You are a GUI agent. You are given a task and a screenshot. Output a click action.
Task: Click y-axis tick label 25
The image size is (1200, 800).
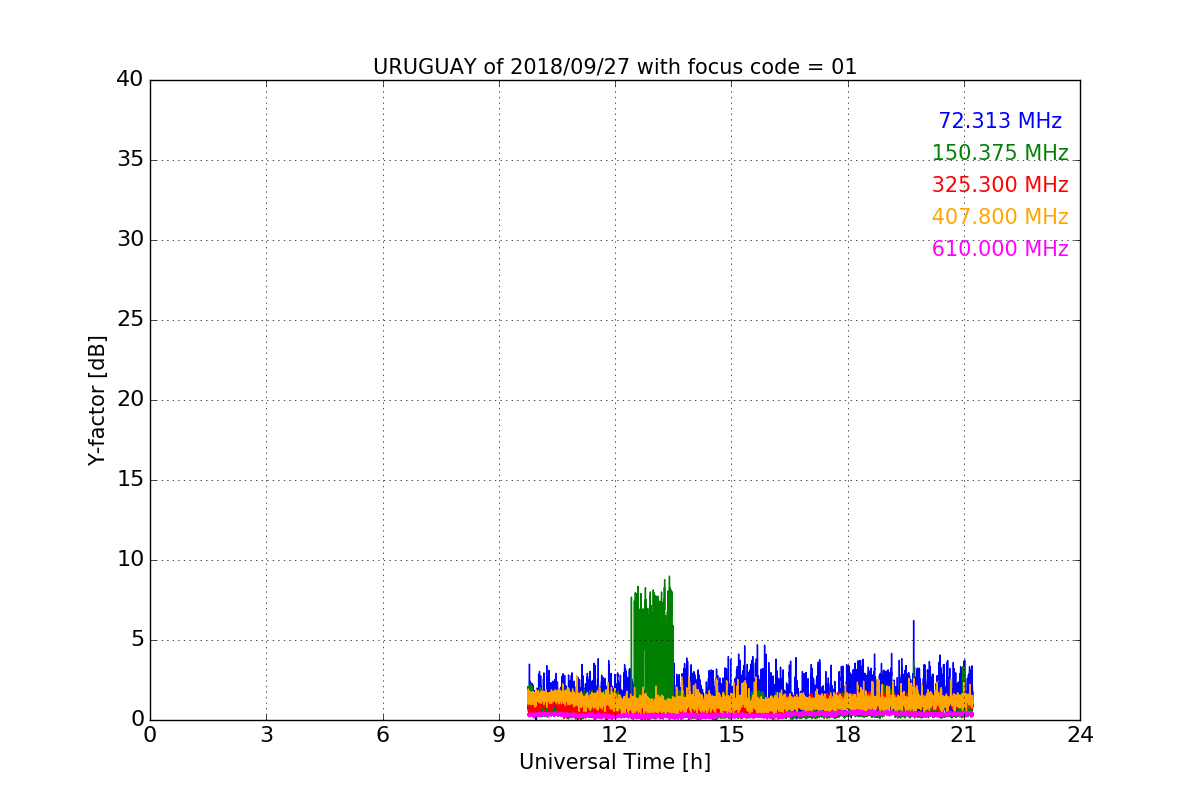pos(130,320)
